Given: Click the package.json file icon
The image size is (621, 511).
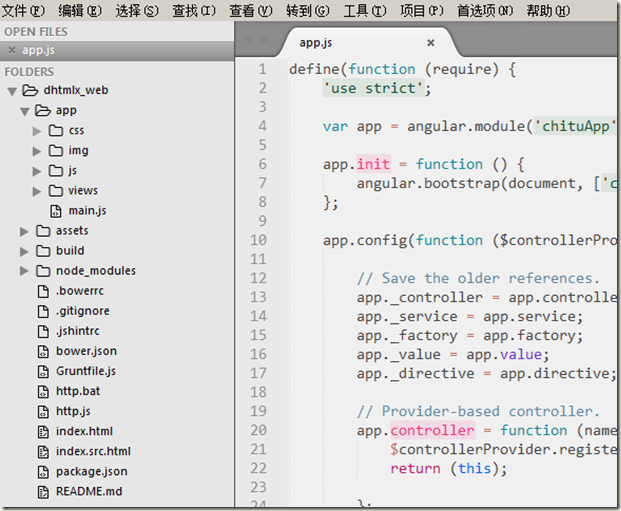Looking at the screenshot, I should pos(43,472).
